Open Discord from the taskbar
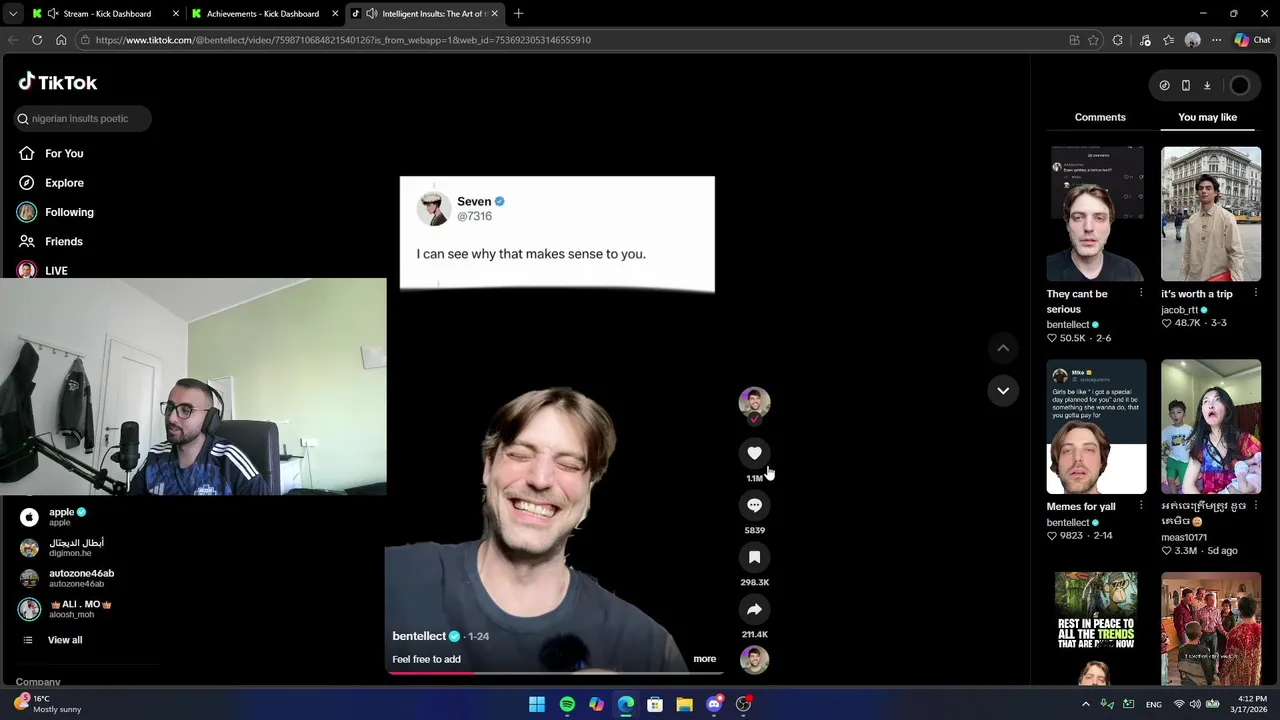The height and width of the screenshot is (720, 1280). click(x=714, y=704)
